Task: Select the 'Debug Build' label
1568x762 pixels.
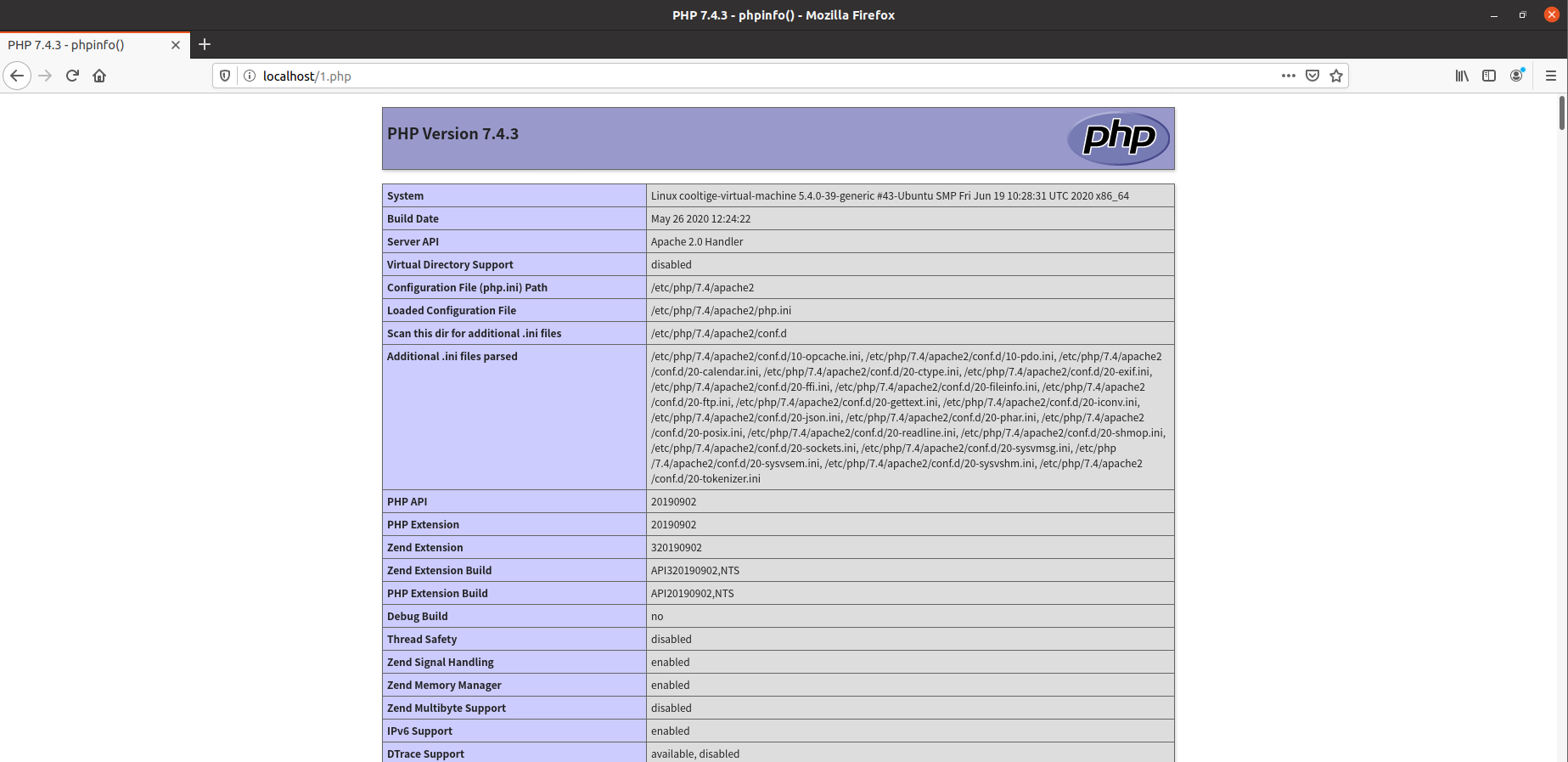Action: tap(417, 616)
